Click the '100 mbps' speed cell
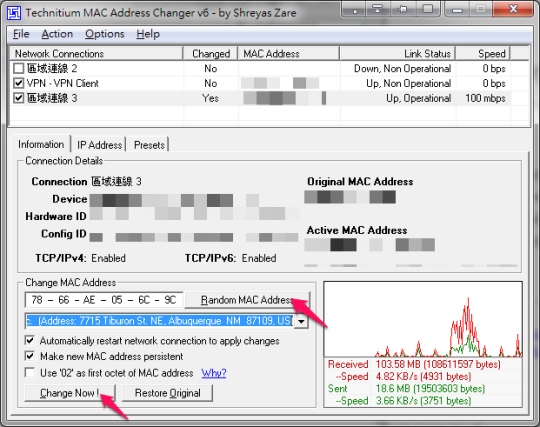The image size is (540, 427). click(485, 98)
